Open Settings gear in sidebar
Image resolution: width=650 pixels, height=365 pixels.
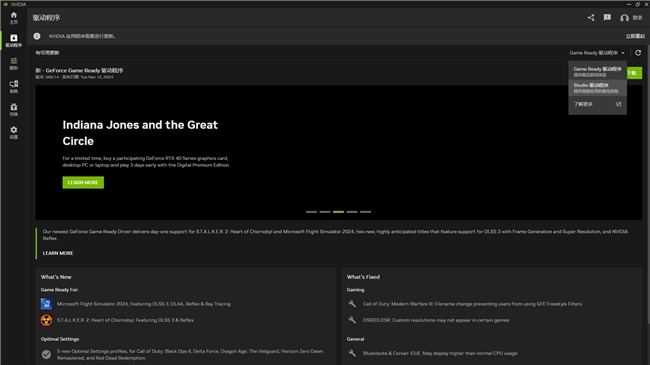click(x=14, y=132)
